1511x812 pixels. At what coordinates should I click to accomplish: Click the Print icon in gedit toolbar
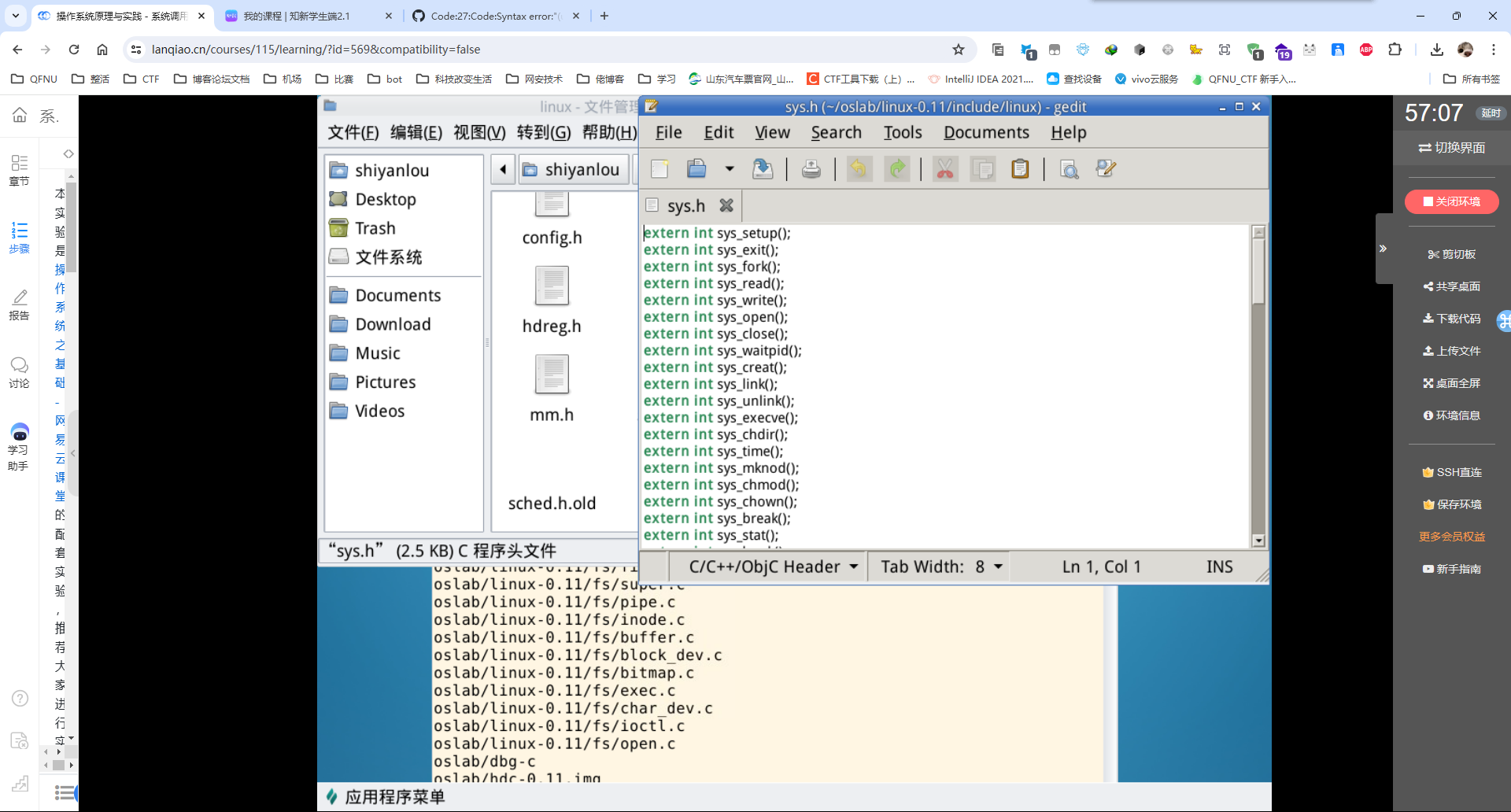coord(811,168)
